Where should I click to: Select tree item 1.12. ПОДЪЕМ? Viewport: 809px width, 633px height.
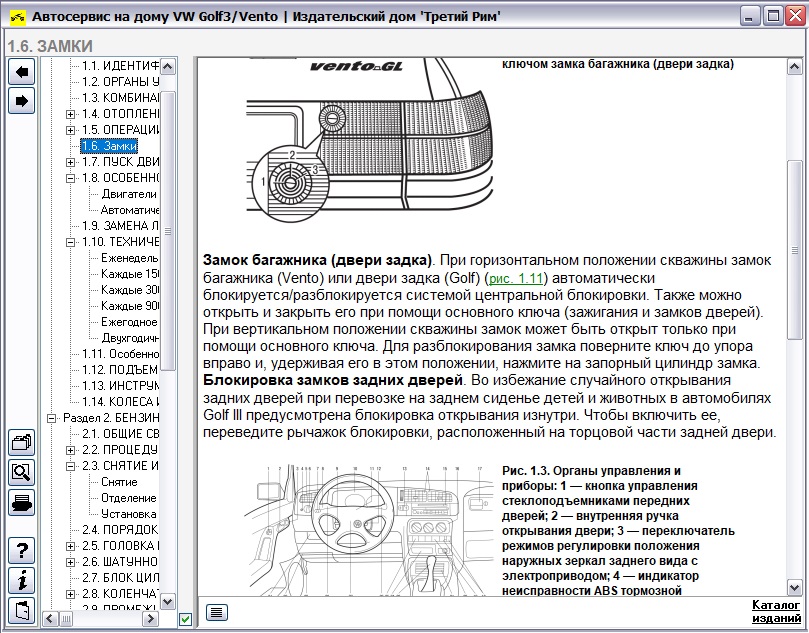(x=120, y=370)
